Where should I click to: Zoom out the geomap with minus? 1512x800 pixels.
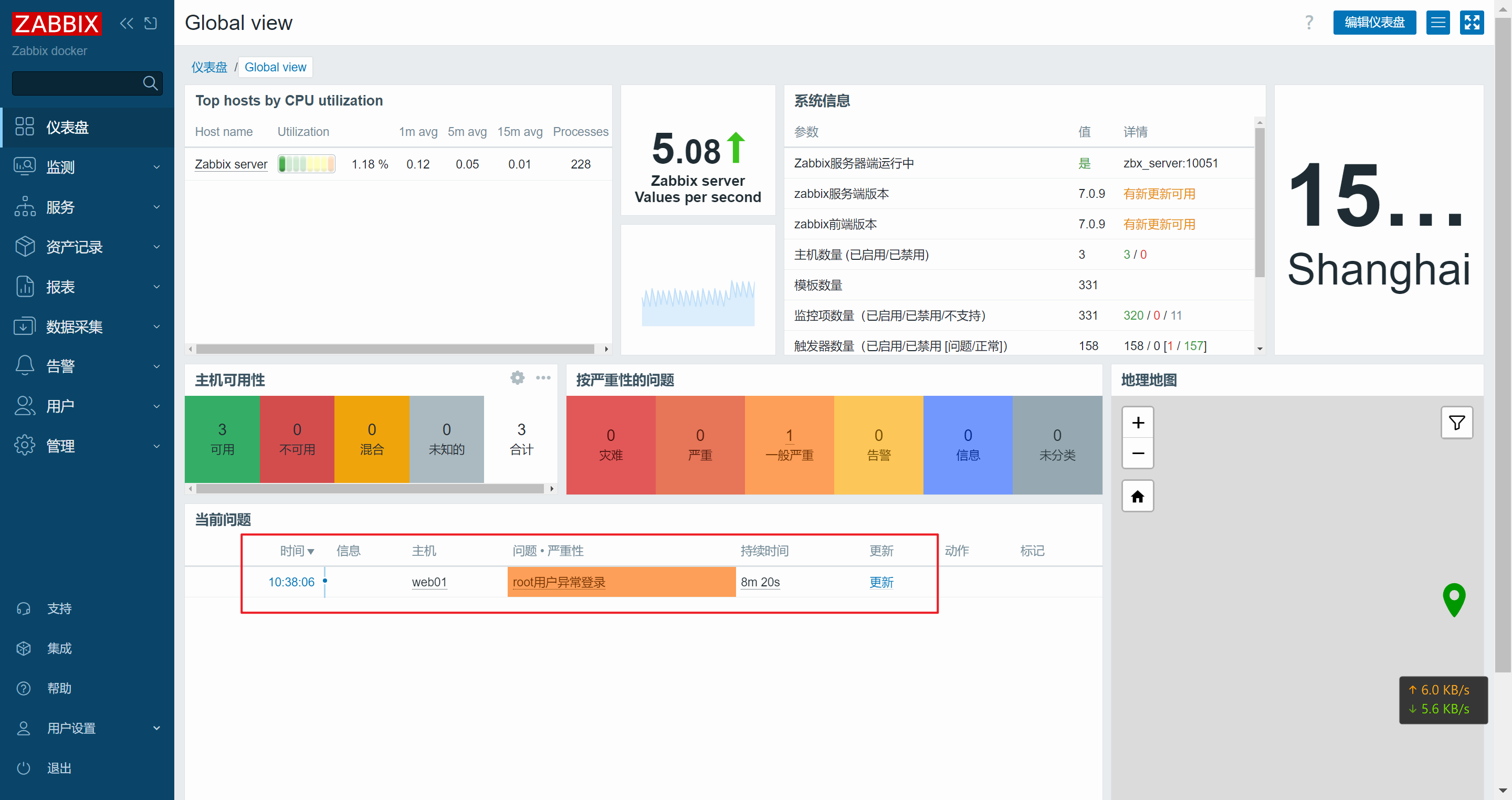tap(1138, 453)
